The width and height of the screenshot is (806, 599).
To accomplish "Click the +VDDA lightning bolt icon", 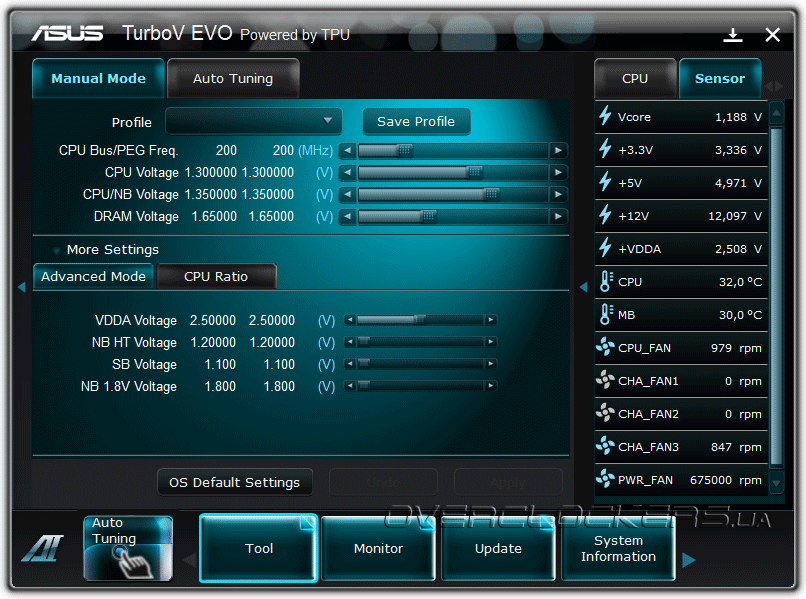I will tap(606, 247).
